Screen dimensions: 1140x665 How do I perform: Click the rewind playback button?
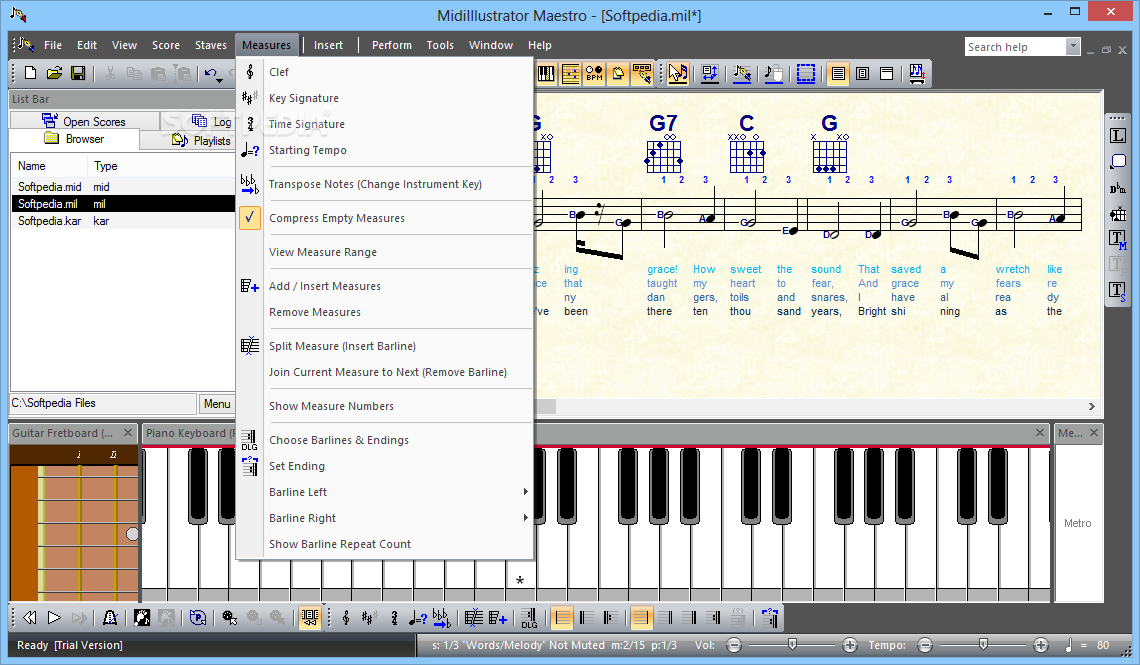pos(30,618)
